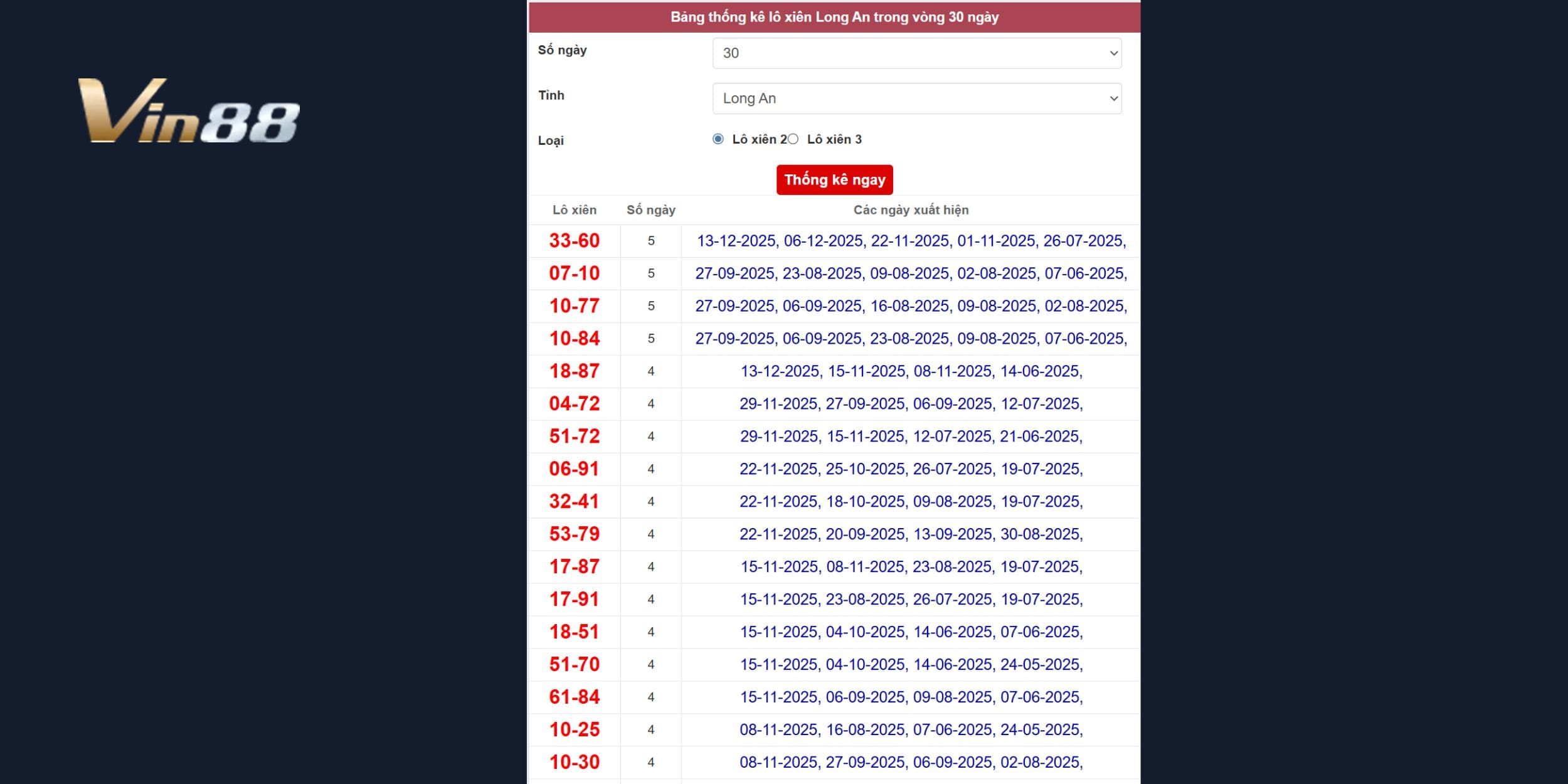The height and width of the screenshot is (784, 1568).
Task: Click the 51-72 lô xiên pair
Action: [x=574, y=437]
